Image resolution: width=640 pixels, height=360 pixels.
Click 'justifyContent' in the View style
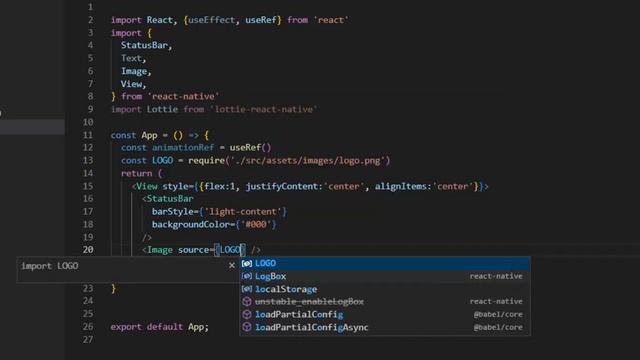(282, 187)
